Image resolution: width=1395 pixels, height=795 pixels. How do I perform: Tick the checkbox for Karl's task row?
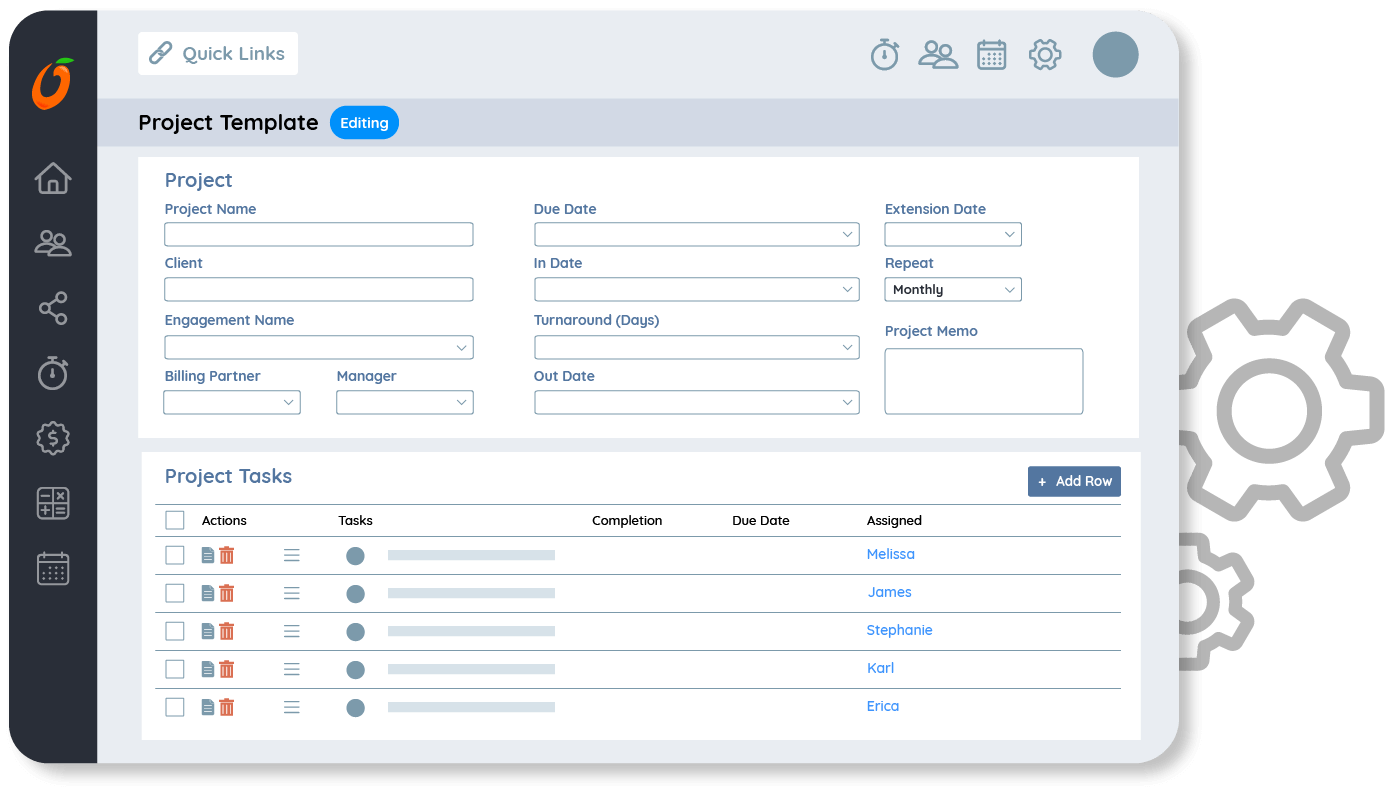pos(175,669)
